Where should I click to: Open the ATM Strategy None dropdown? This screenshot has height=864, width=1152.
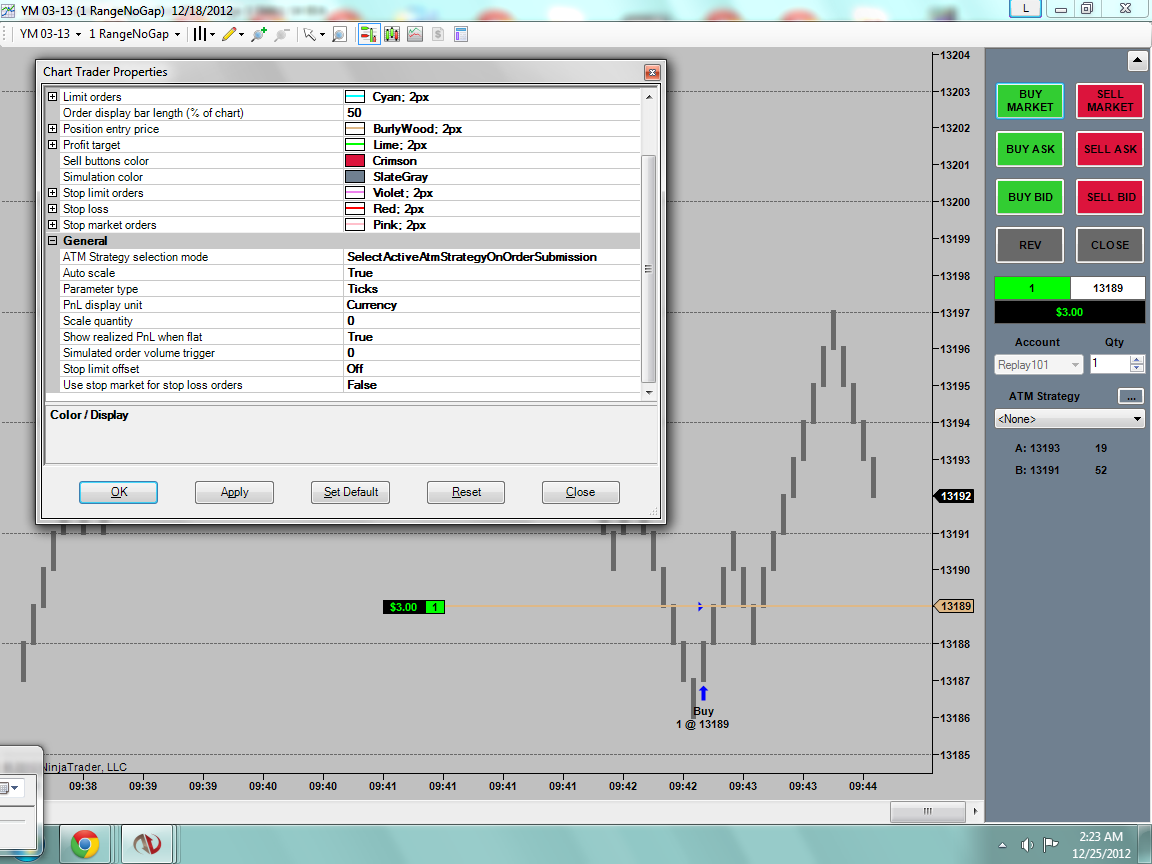tap(1070, 419)
